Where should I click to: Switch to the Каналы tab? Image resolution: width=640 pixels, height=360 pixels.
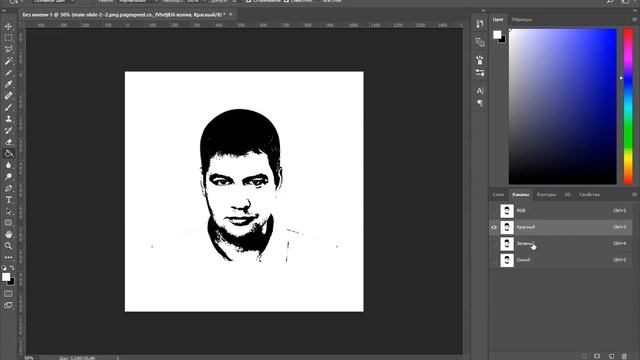[x=520, y=195]
